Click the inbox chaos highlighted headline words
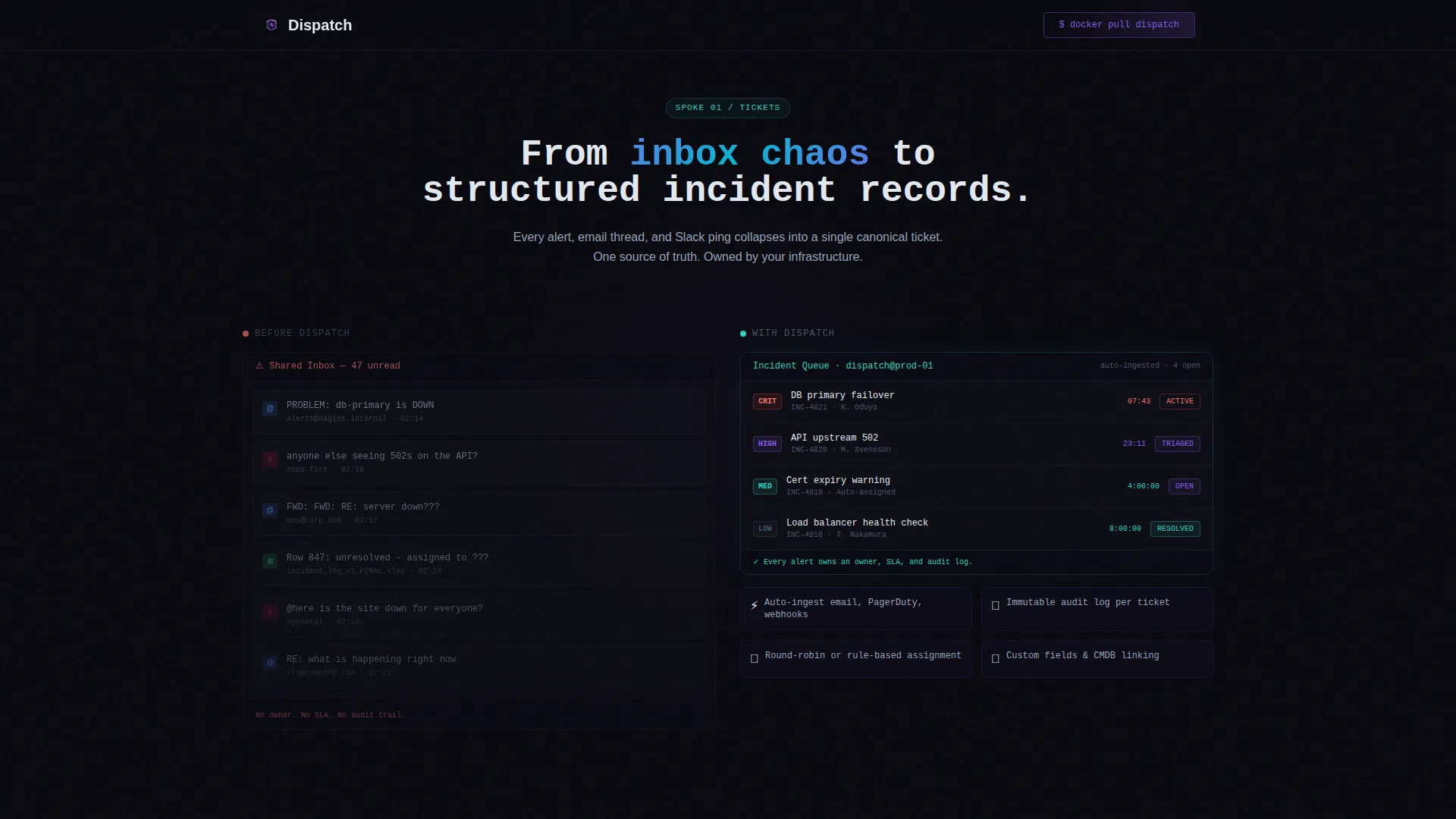 749,153
